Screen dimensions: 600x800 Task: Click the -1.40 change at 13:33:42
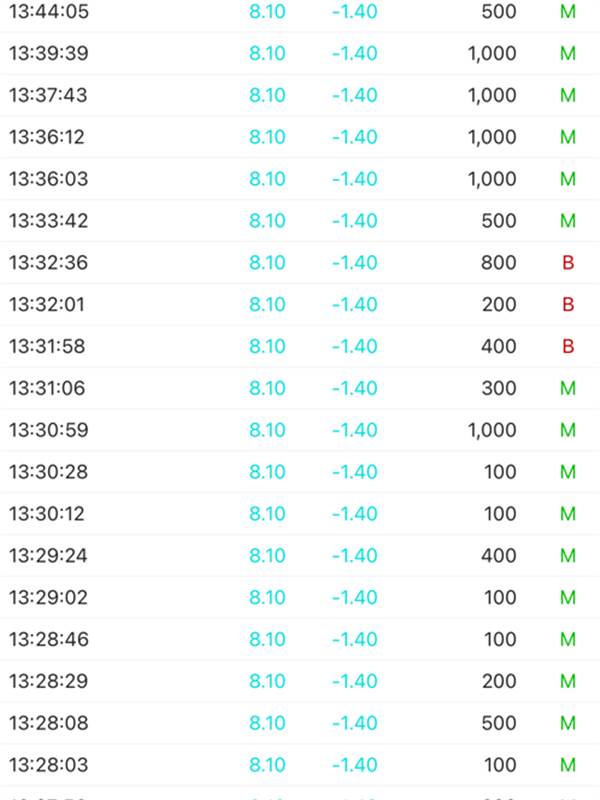click(355, 221)
